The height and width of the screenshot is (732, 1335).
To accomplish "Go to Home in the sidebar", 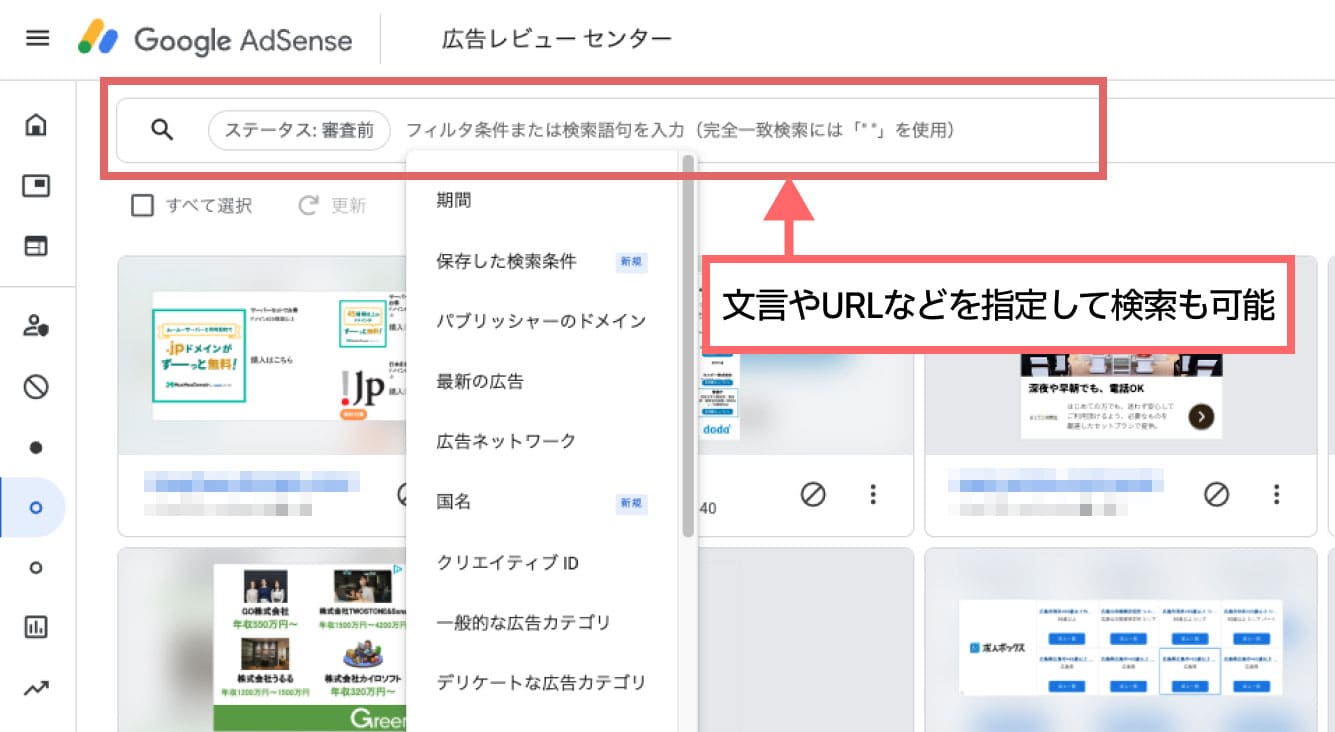I will [37, 125].
